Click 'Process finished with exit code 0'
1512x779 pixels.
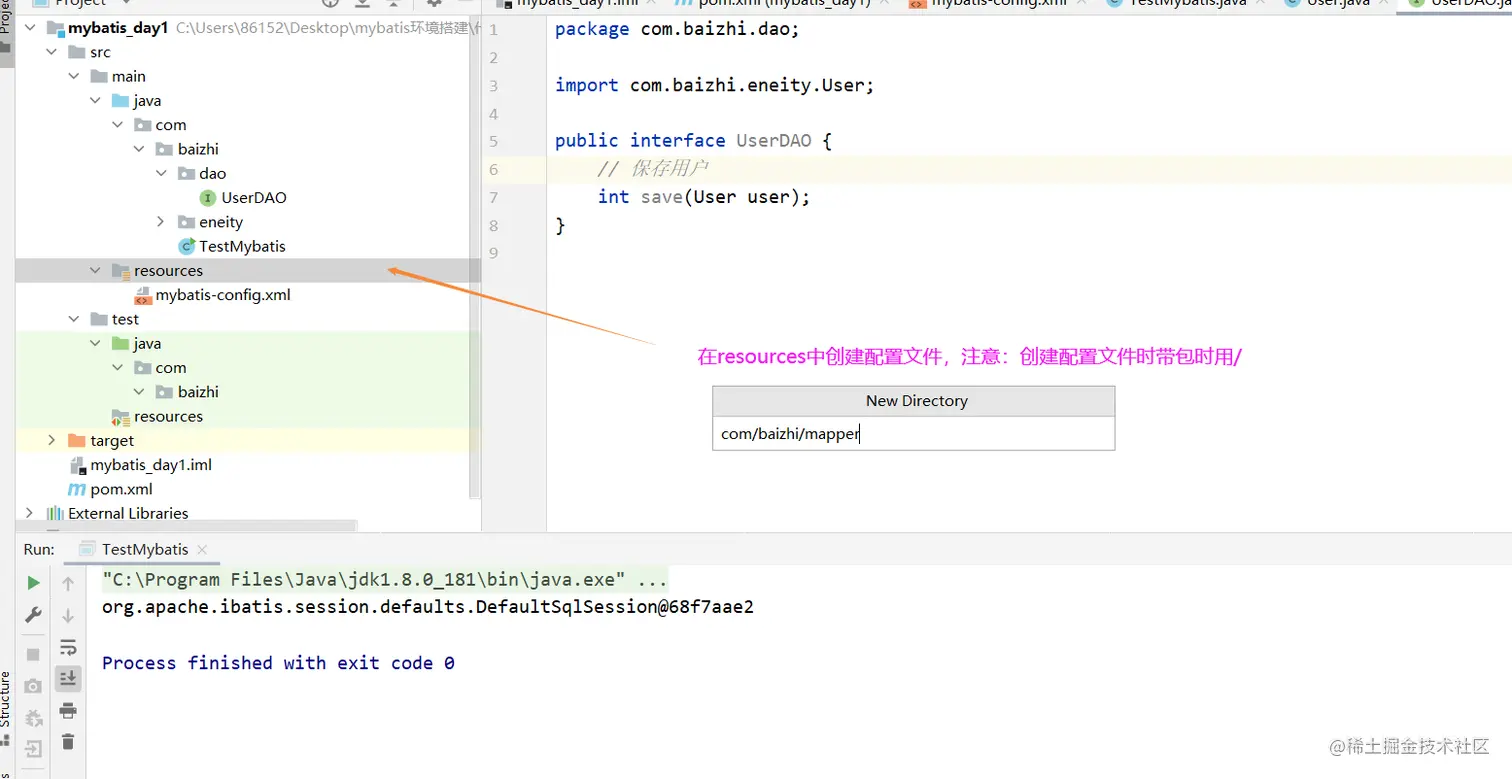[x=278, y=663]
